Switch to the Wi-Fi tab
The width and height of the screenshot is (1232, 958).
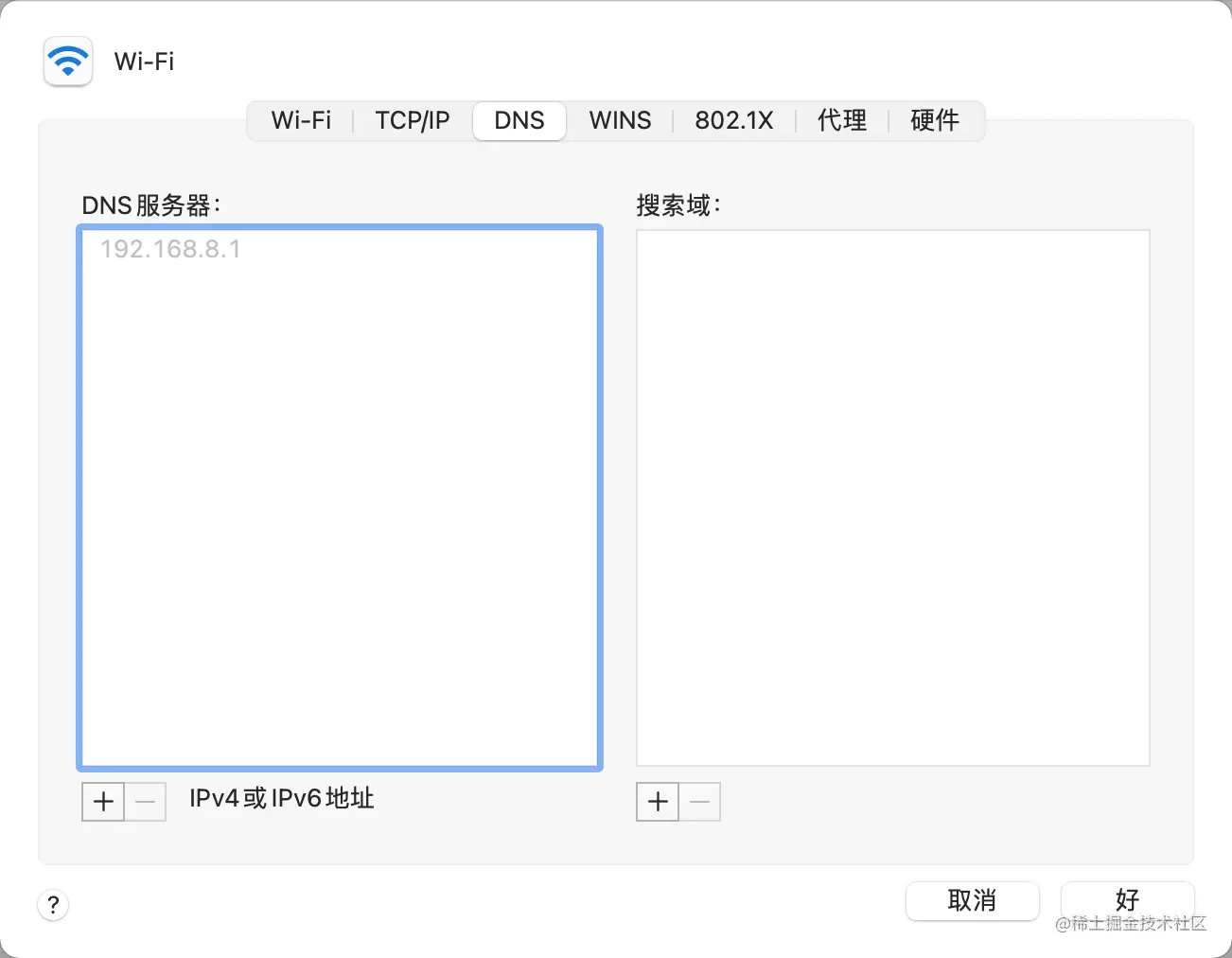coord(301,120)
